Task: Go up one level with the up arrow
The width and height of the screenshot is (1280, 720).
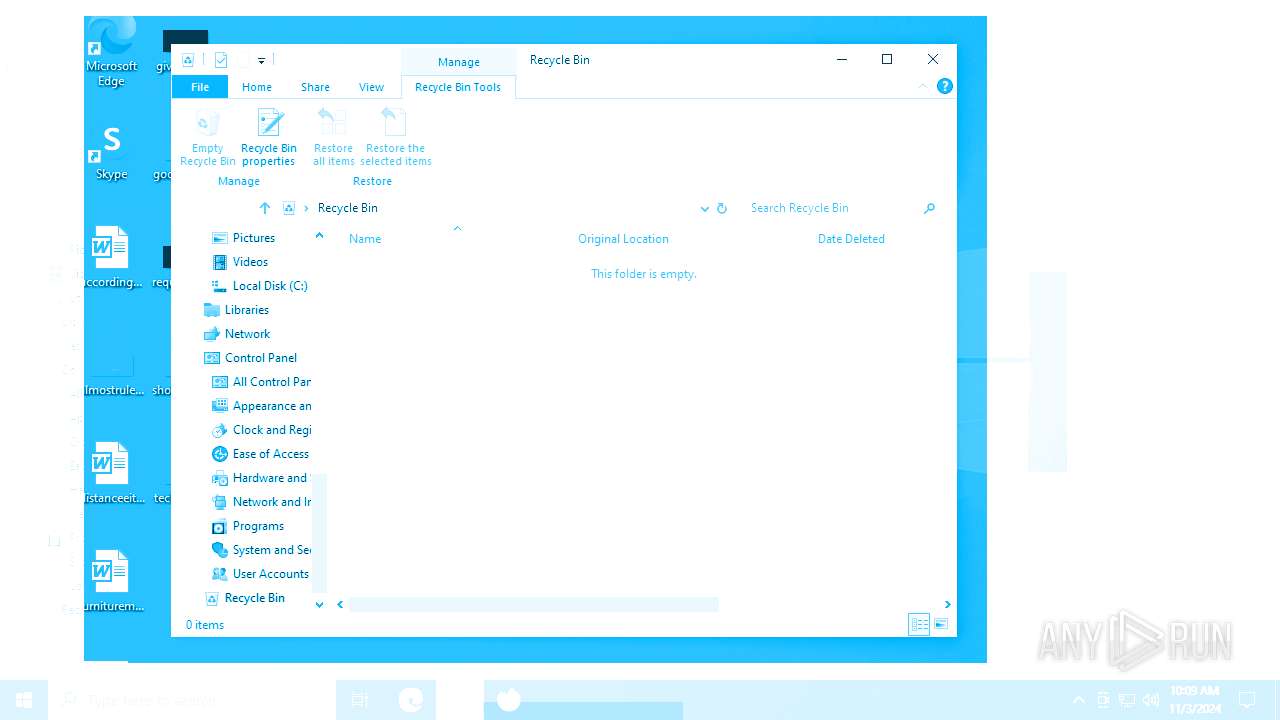Action: click(265, 208)
